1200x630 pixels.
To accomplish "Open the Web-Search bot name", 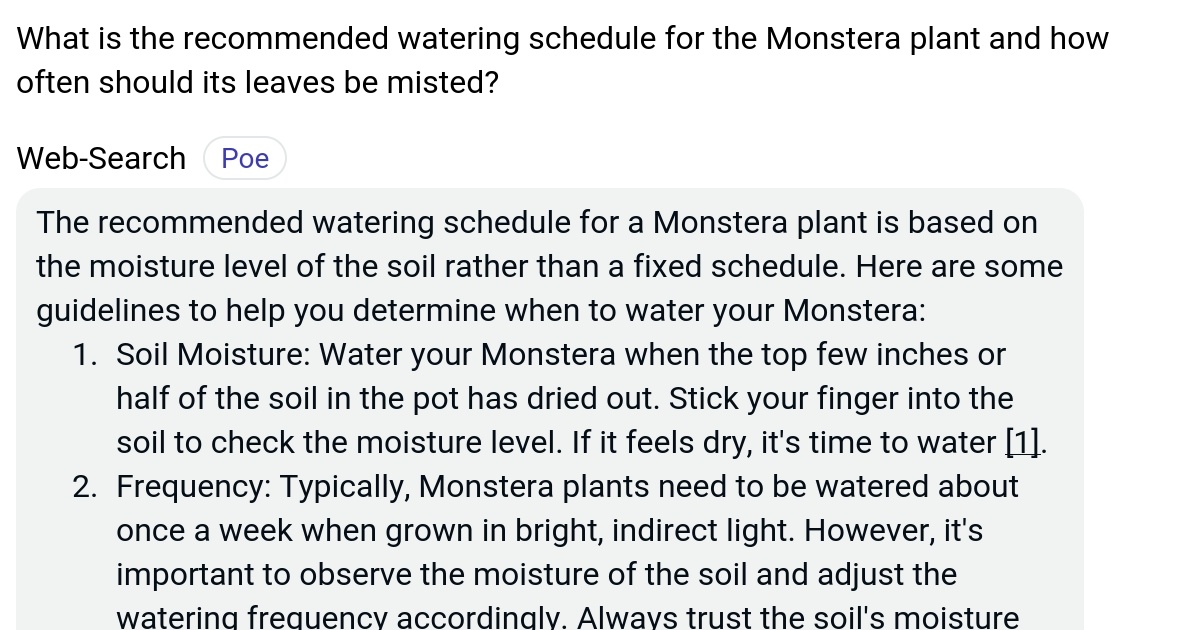I will (x=100, y=157).
